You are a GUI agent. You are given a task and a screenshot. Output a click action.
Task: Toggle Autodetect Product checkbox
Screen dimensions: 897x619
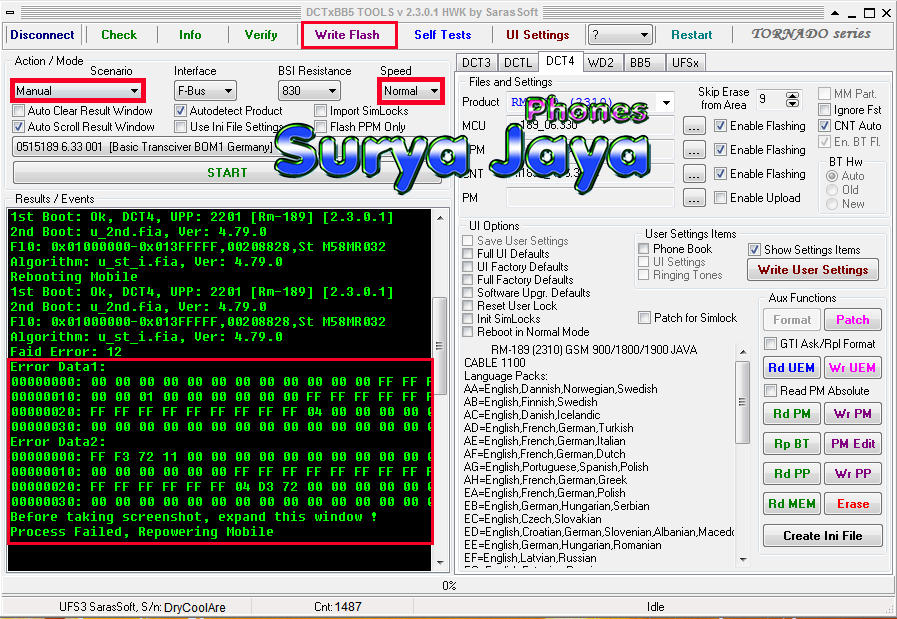(181, 110)
